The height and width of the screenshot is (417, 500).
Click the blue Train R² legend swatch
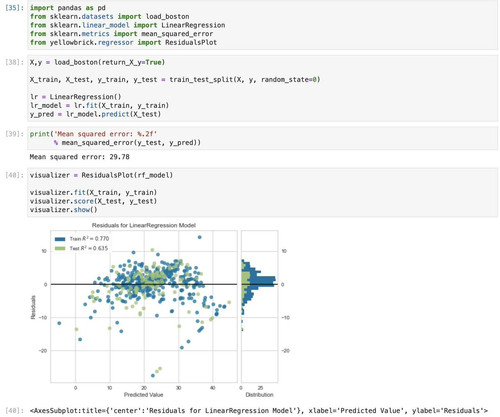[x=60, y=239]
